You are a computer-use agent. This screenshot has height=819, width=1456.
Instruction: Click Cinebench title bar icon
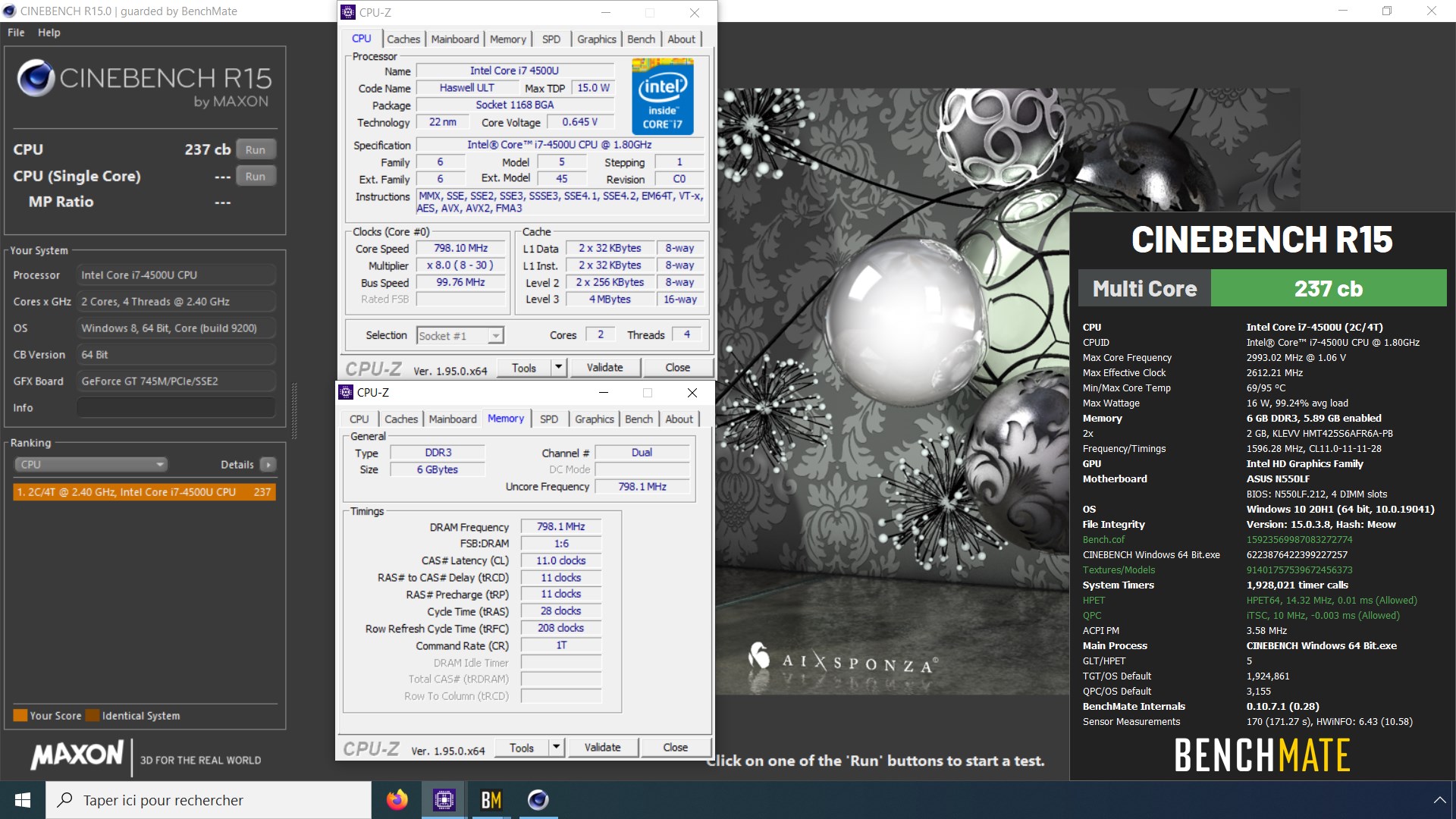tap(10, 11)
